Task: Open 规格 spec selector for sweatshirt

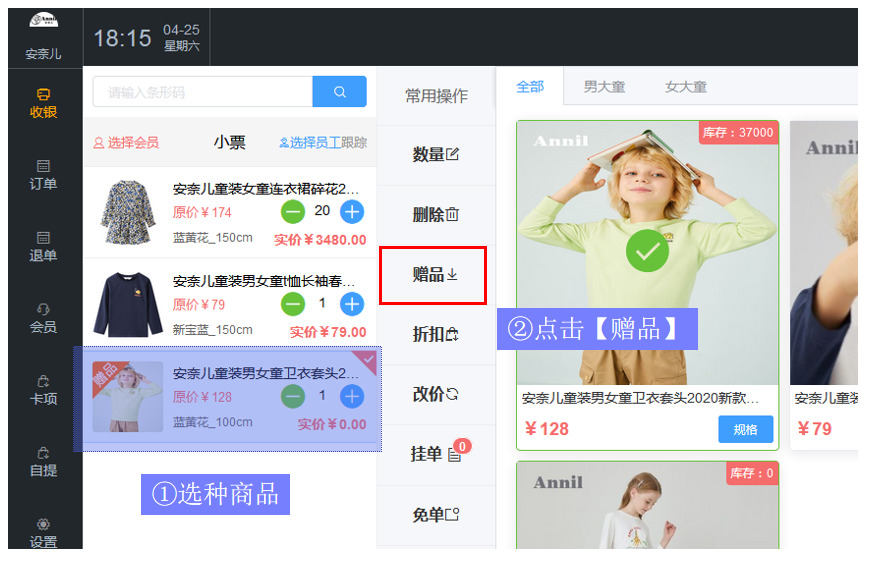Action: pyautogui.click(x=745, y=429)
